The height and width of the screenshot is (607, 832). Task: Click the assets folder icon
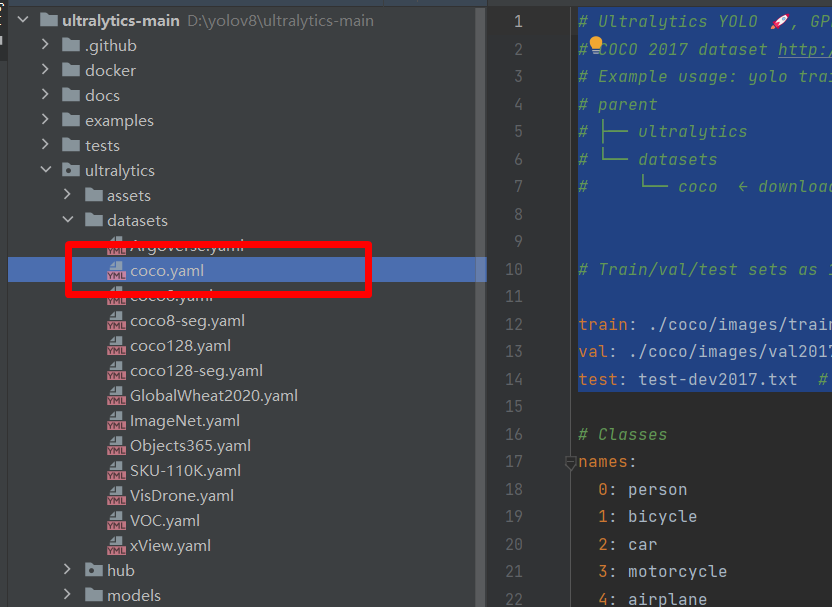click(94, 195)
